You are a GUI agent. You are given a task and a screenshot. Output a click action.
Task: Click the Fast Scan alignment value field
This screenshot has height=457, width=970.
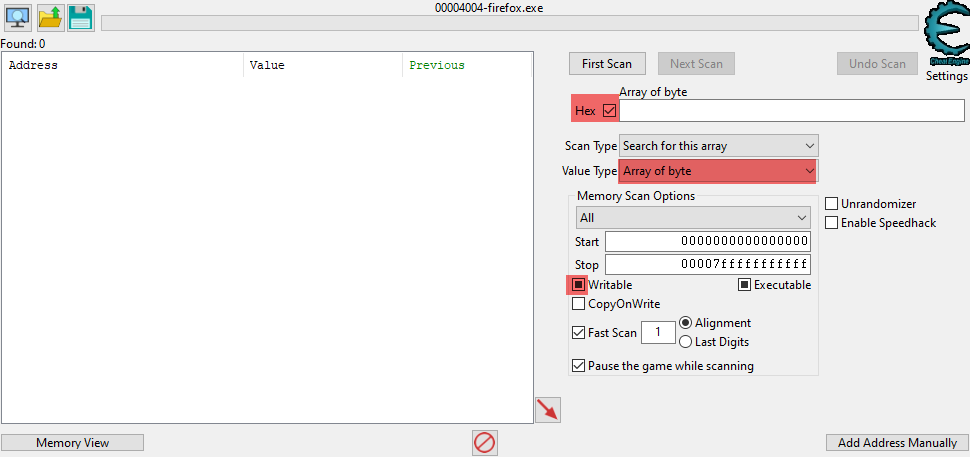point(658,333)
